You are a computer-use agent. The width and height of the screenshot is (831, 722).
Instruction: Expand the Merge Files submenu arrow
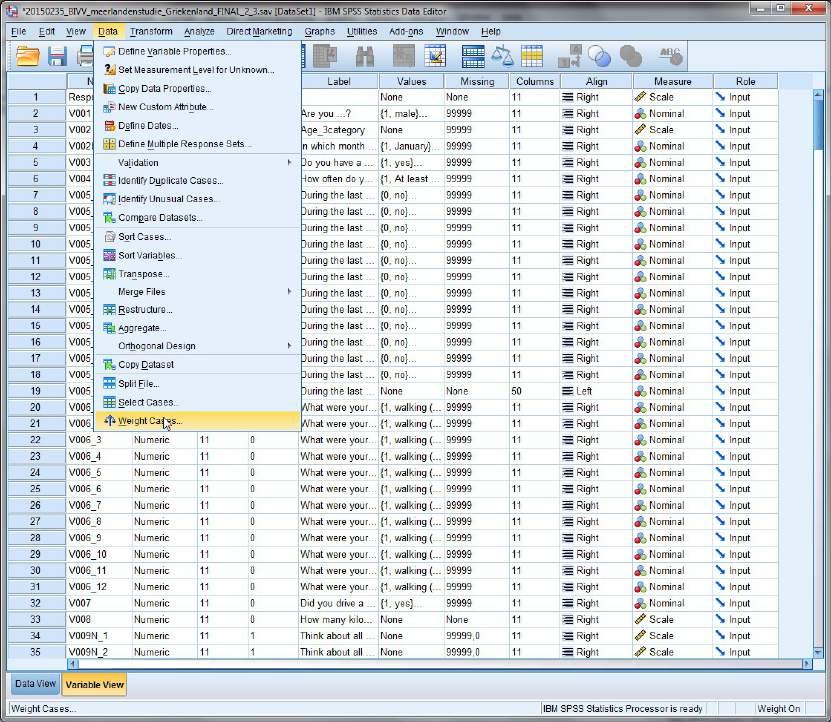click(289, 292)
